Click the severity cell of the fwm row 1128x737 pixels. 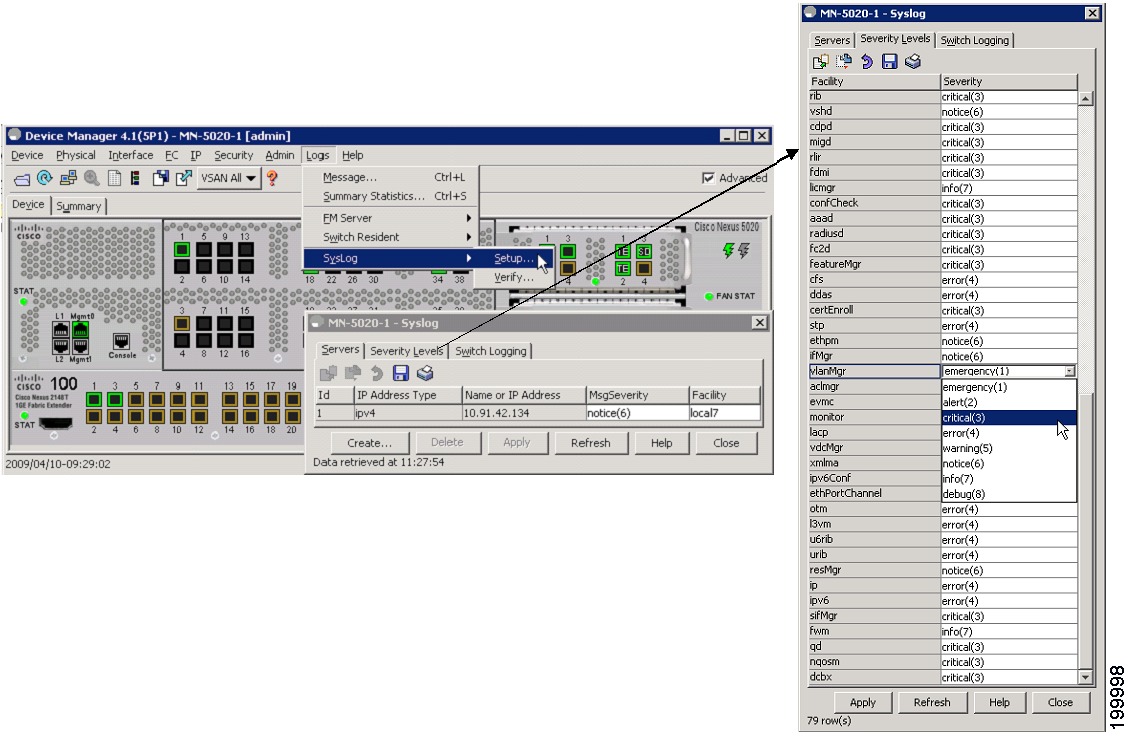[x=1009, y=632]
